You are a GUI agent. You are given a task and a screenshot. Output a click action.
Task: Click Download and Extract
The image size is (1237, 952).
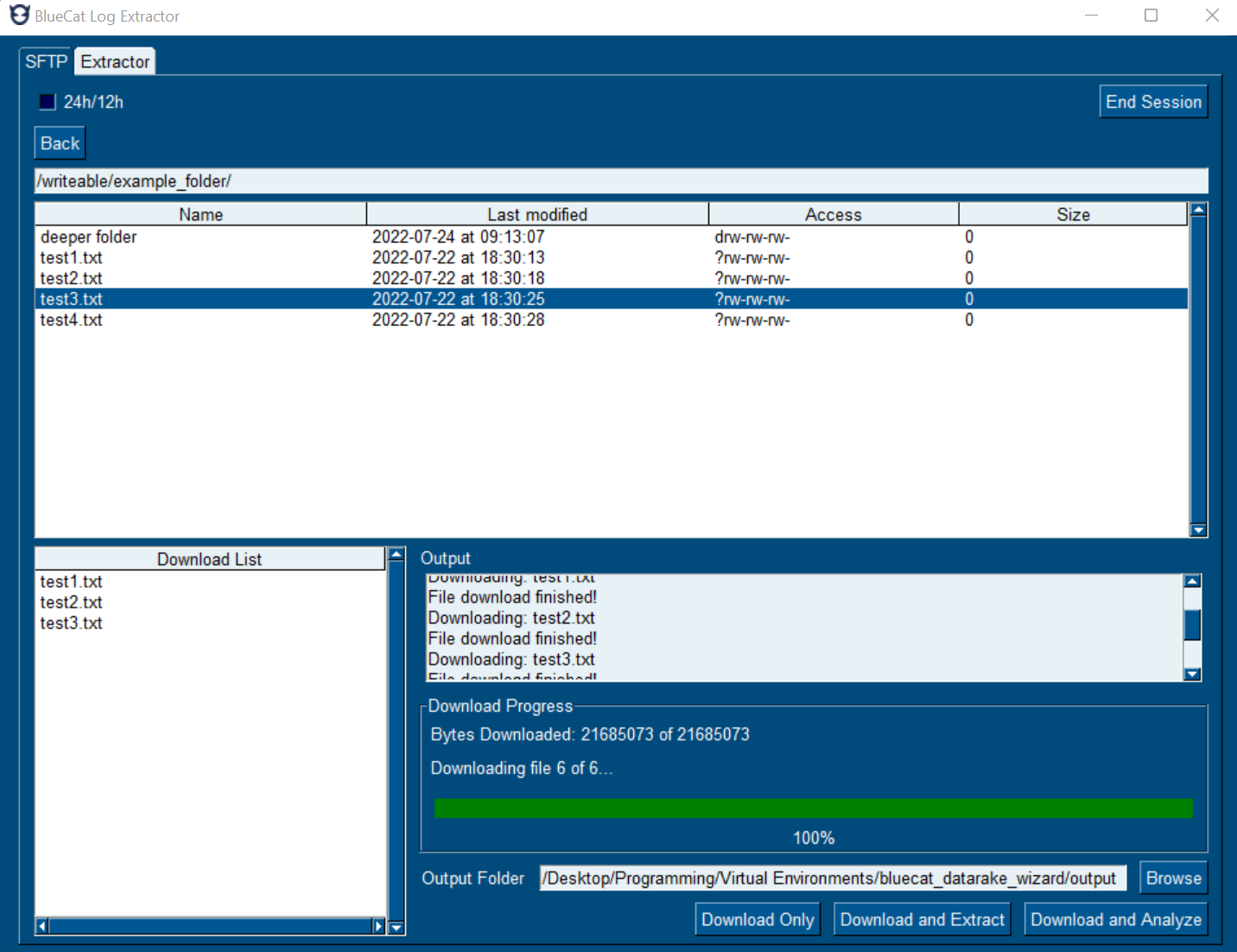pos(922,918)
